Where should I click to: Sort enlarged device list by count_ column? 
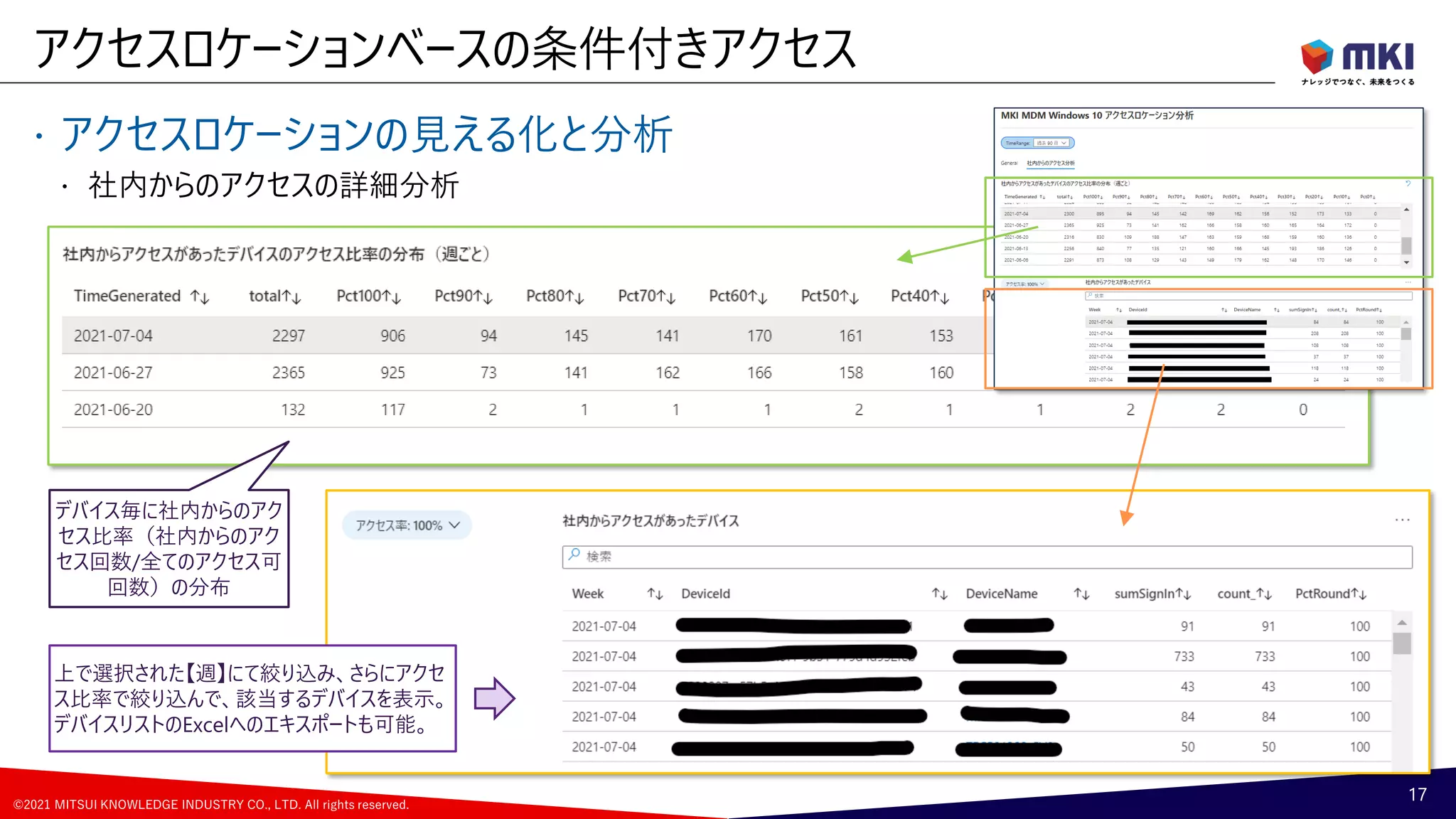[x=1244, y=594]
